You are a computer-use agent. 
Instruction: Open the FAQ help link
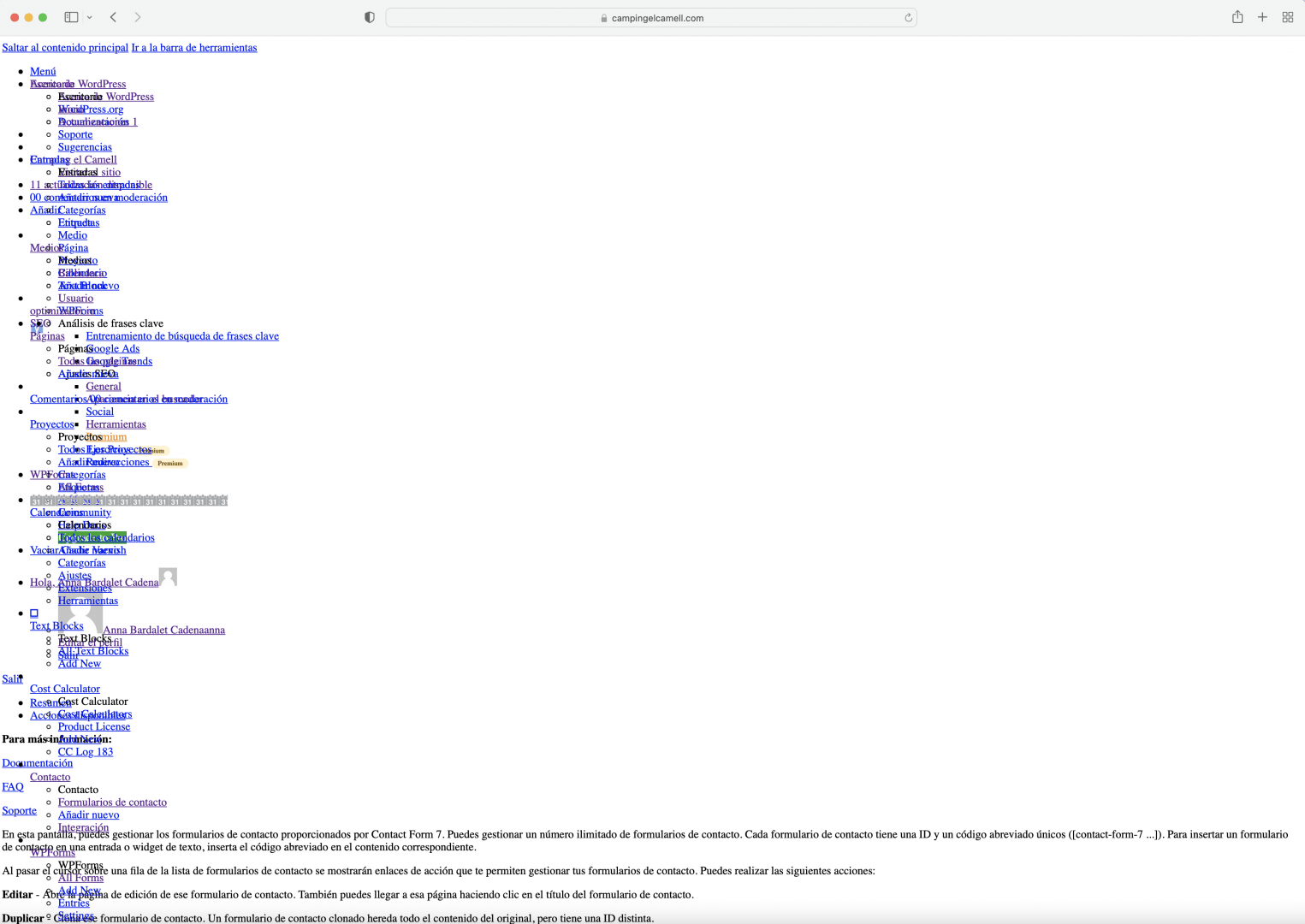point(13,787)
